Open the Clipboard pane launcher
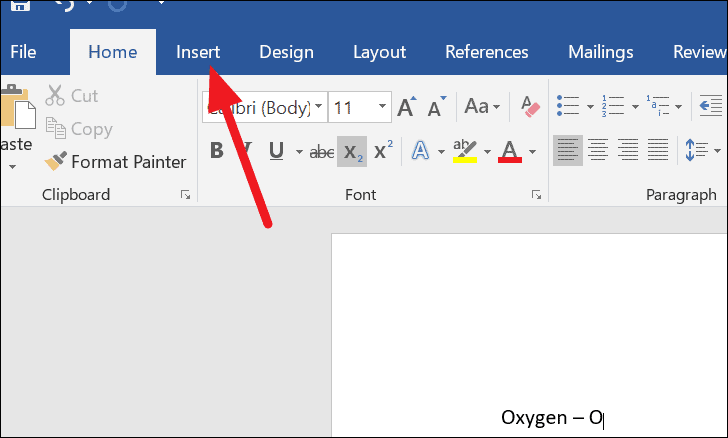The width and height of the screenshot is (728, 438). click(185, 195)
